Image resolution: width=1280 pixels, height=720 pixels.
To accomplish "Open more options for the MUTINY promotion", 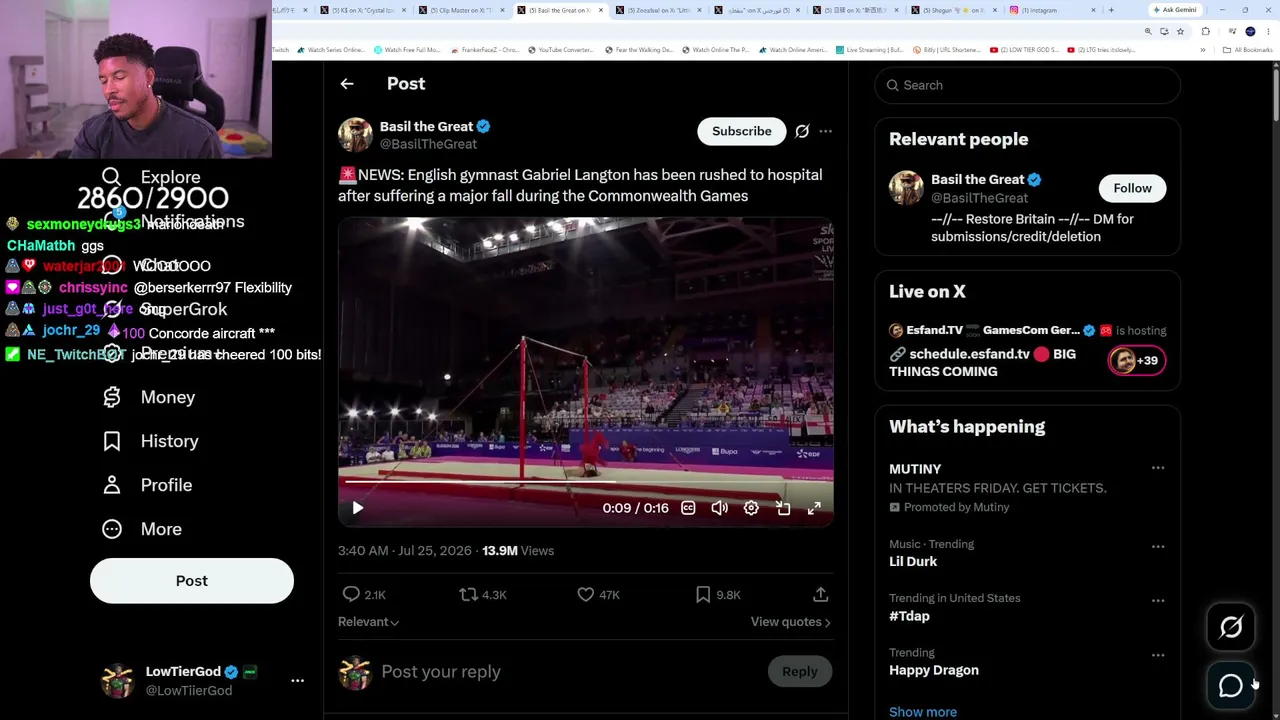I will (x=1158, y=468).
